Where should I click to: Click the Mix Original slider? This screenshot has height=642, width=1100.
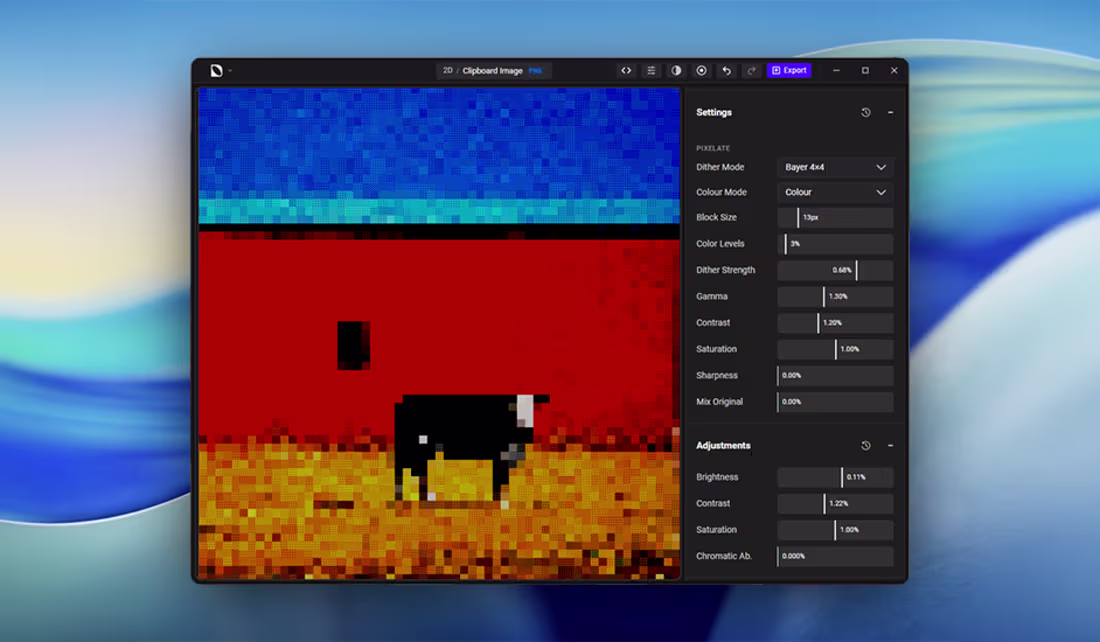pyautogui.click(x=836, y=402)
